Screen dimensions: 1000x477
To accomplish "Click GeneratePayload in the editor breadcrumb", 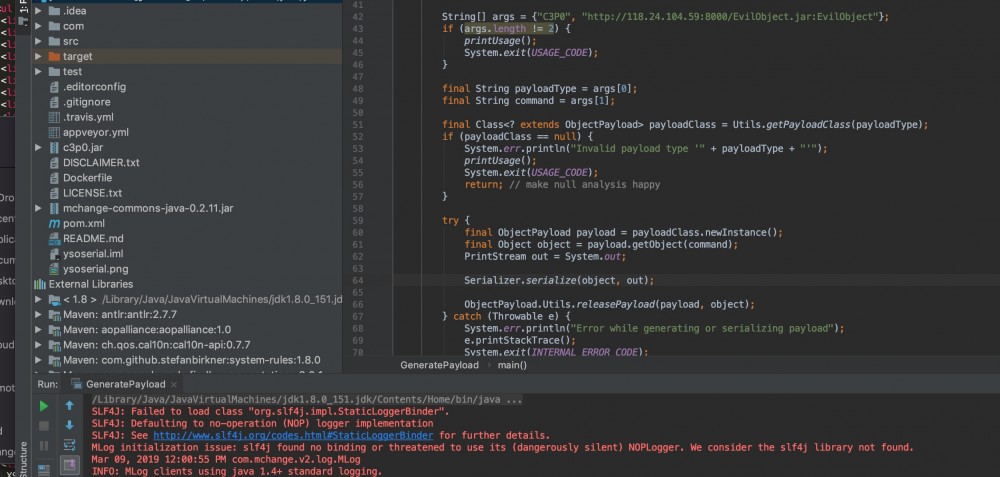I will [x=439, y=365].
